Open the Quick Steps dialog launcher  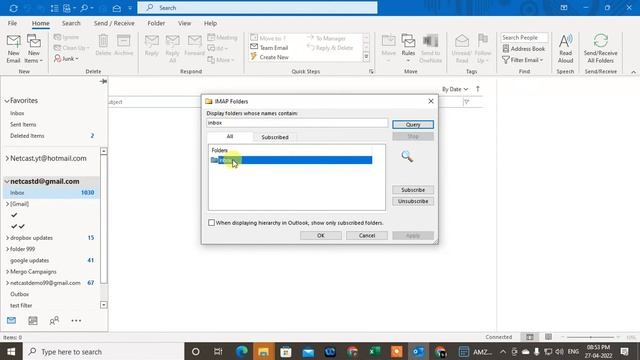pos(371,71)
